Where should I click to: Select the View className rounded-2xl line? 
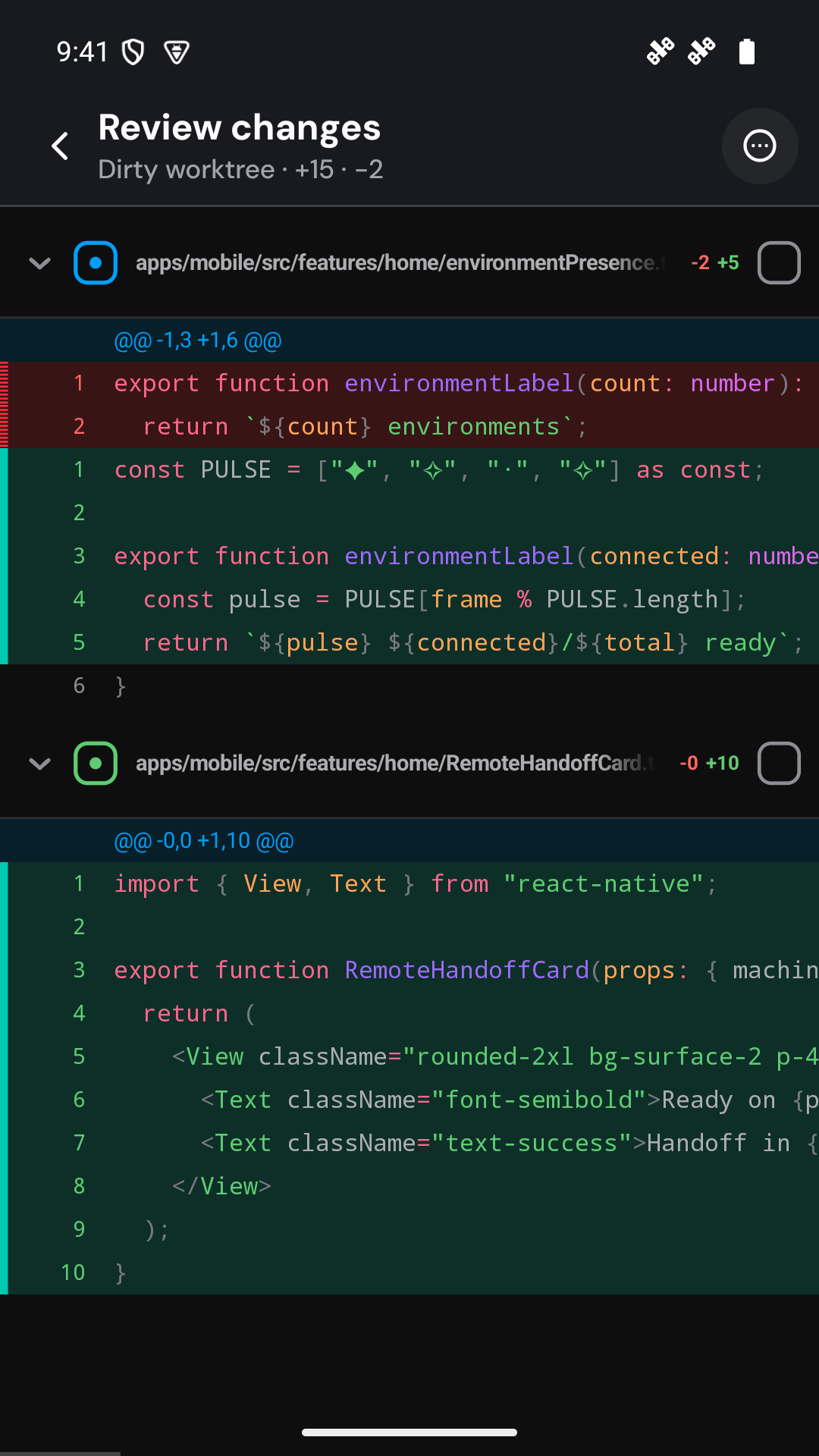point(409,1056)
